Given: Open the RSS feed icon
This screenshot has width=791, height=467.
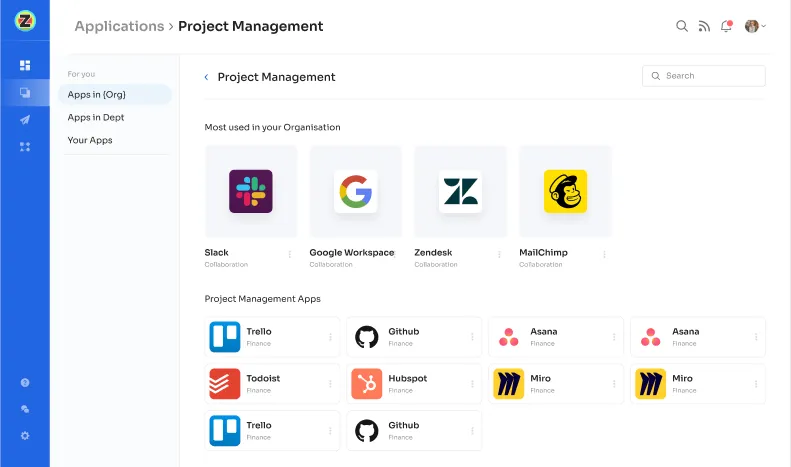Looking at the screenshot, I should click(704, 26).
